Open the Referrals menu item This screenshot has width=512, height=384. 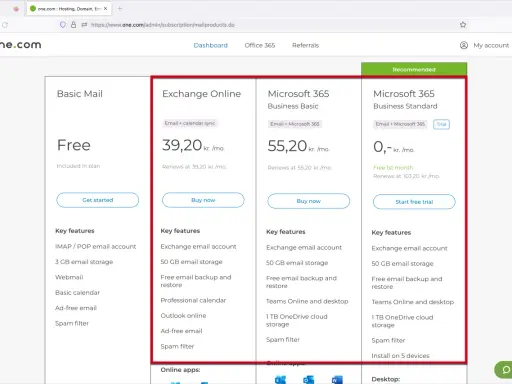point(305,45)
